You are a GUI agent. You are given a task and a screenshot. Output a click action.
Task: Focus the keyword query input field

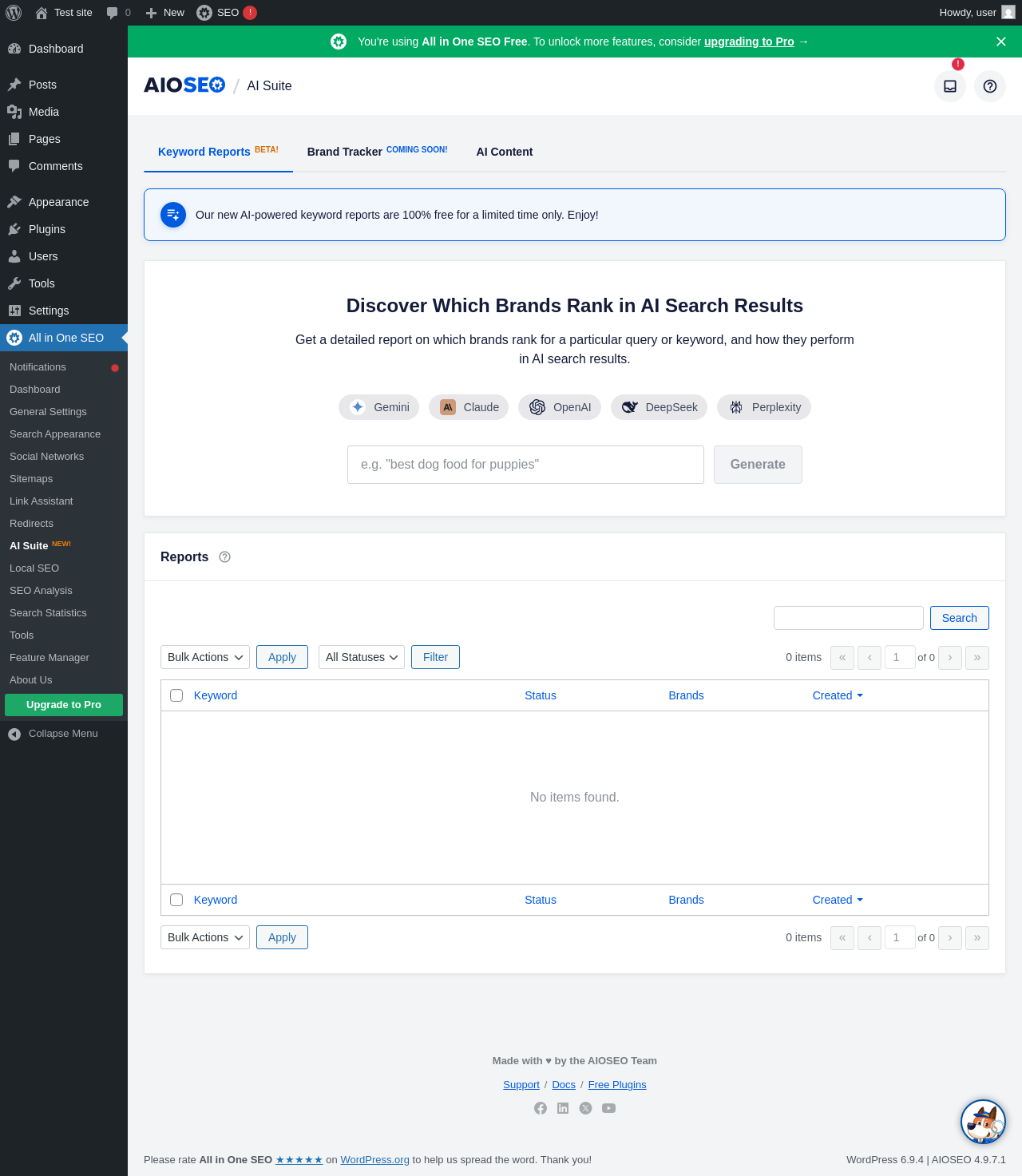525,465
